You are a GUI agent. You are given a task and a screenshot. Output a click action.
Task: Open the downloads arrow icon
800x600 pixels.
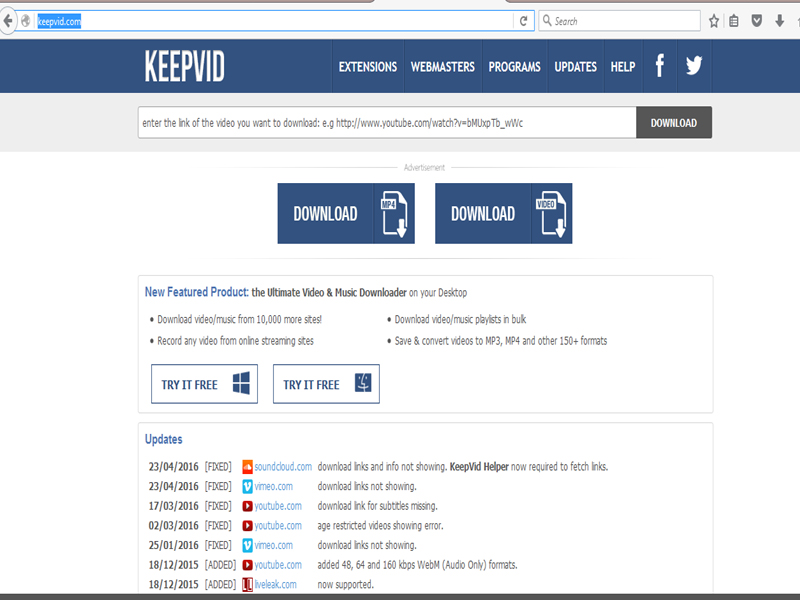[x=780, y=21]
